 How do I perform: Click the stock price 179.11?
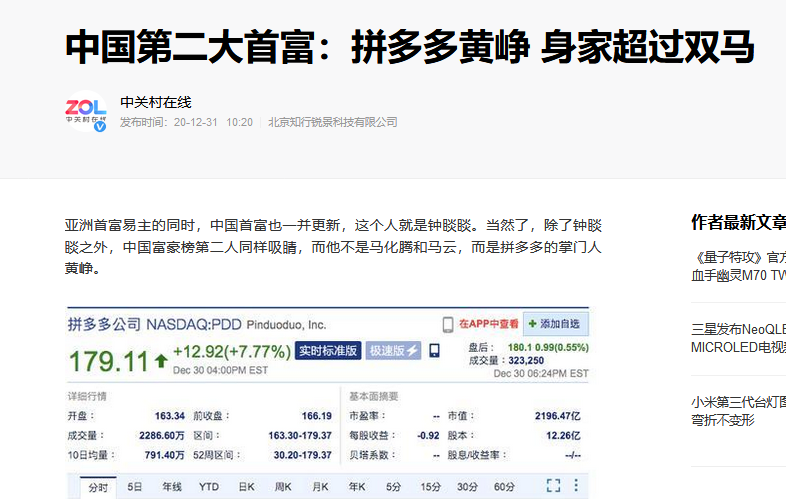[x=109, y=362]
